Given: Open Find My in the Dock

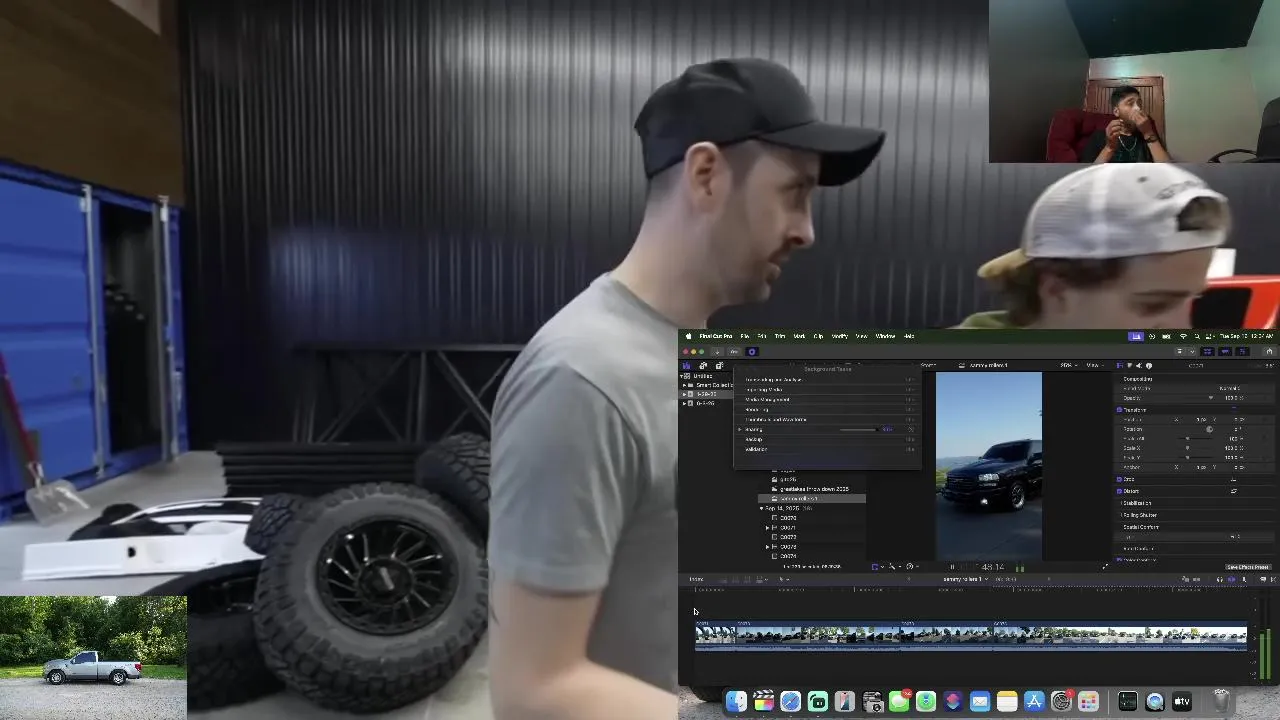Looking at the screenshot, I should click(926, 701).
